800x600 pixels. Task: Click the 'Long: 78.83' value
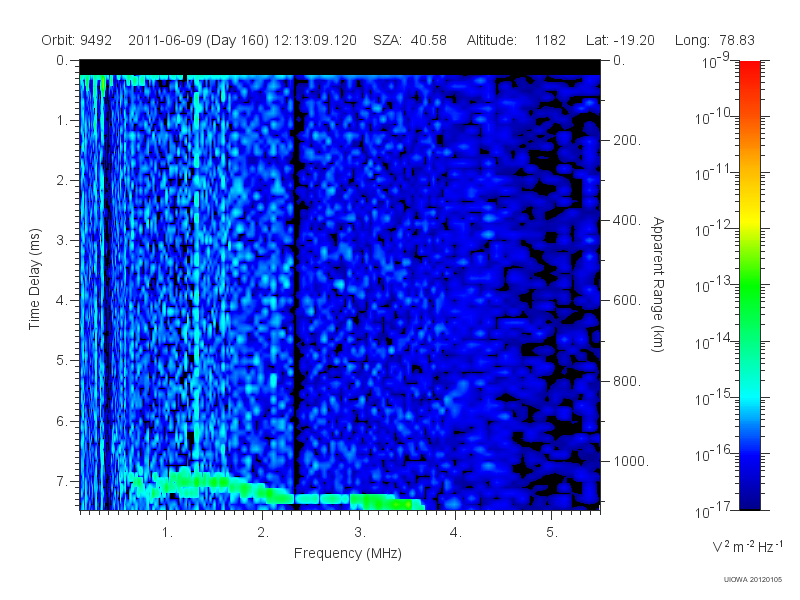pos(714,40)
